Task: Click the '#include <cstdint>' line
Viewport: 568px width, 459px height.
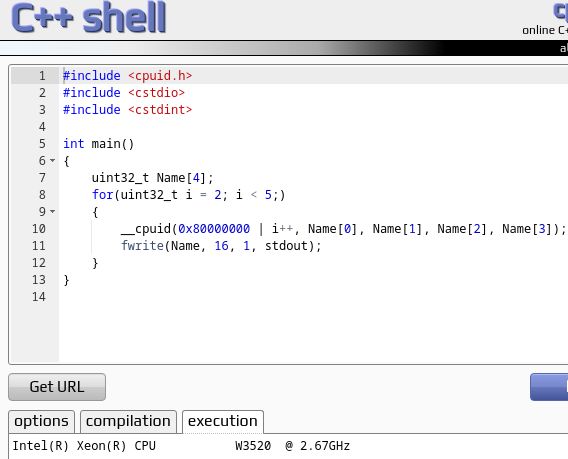Action: click(128, 110)
